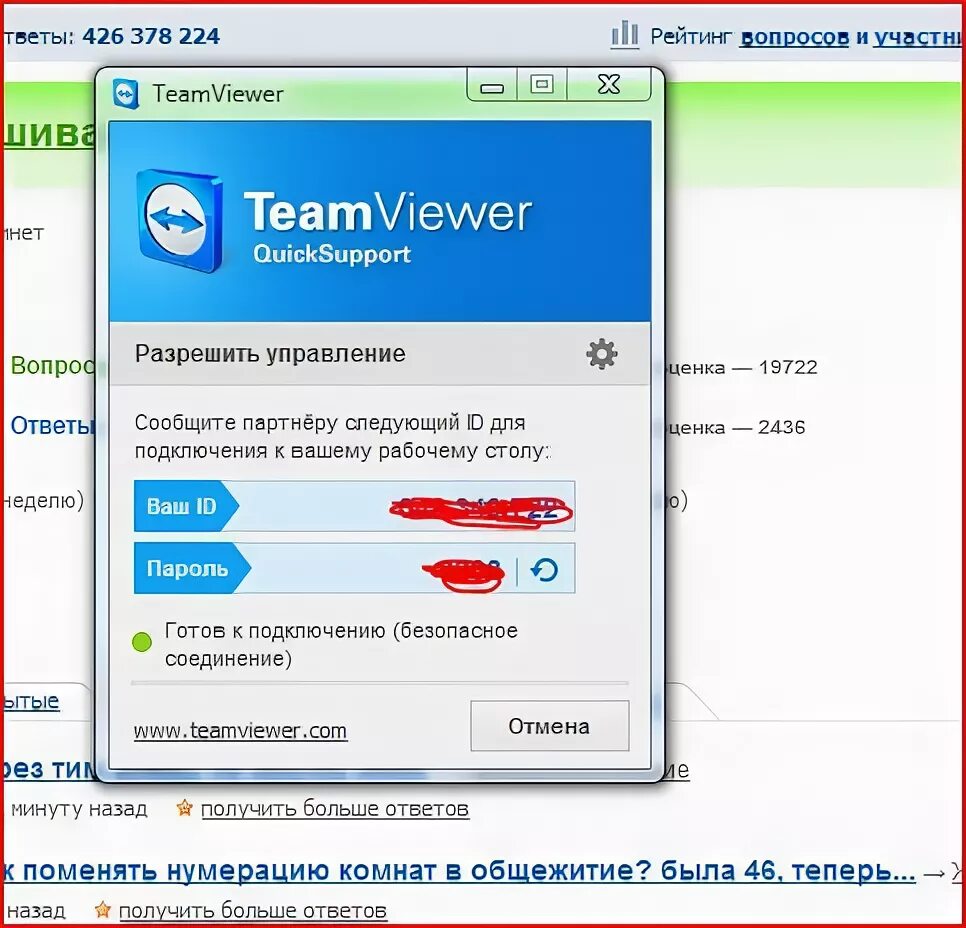The image size is (966, 928).
Task: Click 'Готов к подключению' status text
Action: [x=341, y=645]
